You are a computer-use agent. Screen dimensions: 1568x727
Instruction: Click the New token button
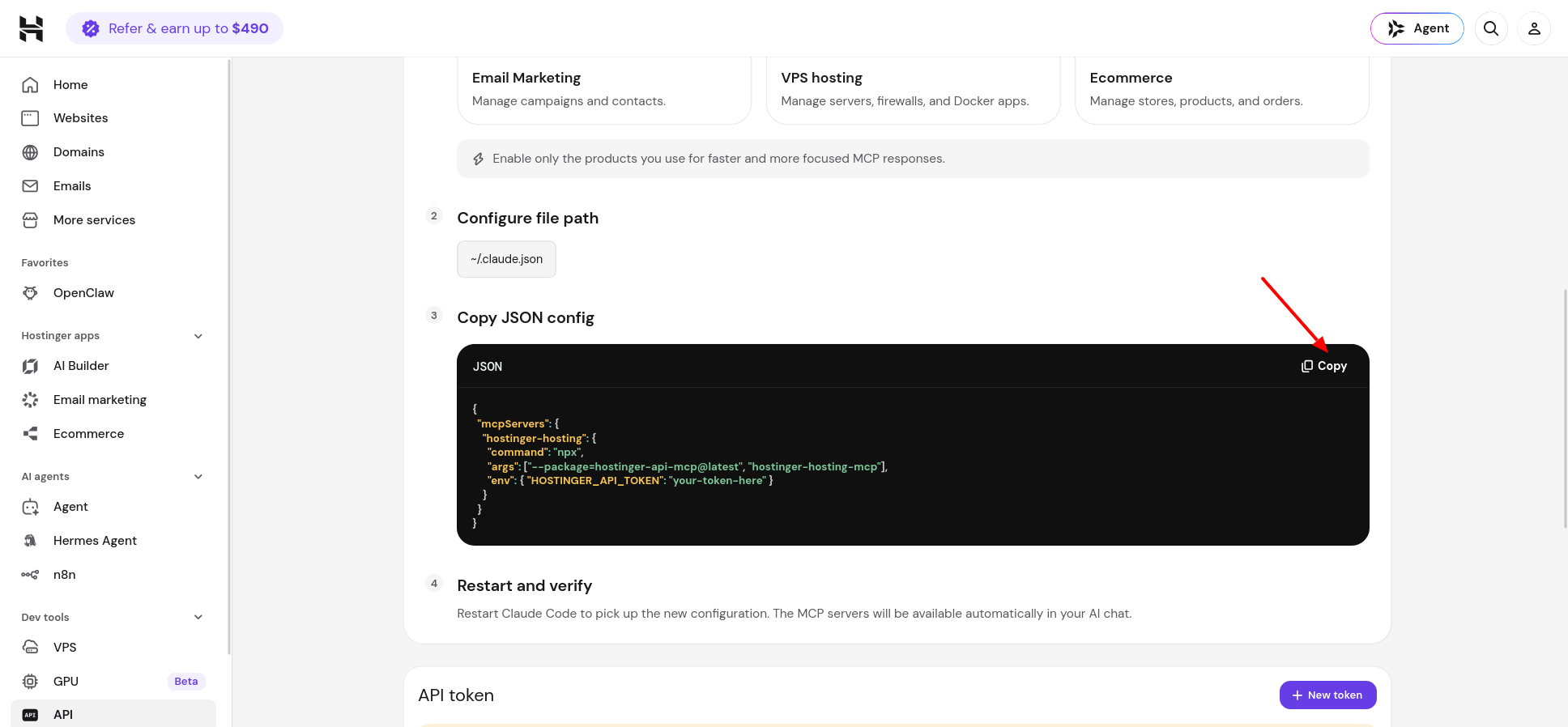tap(1327, 695)
